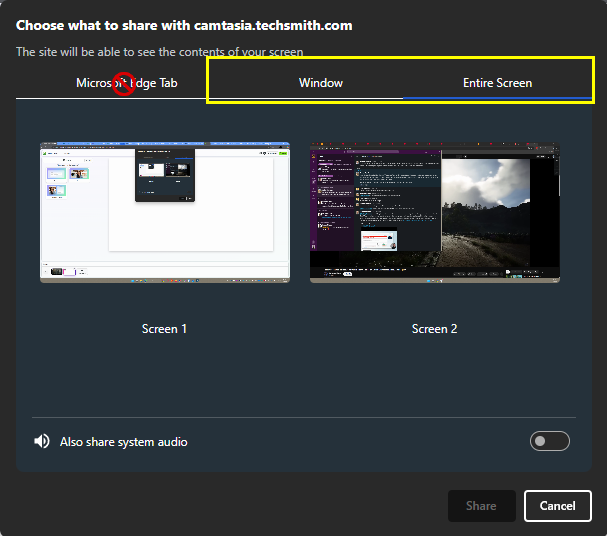Choose the Screen 1 preview thumbnail

(165, 213)
